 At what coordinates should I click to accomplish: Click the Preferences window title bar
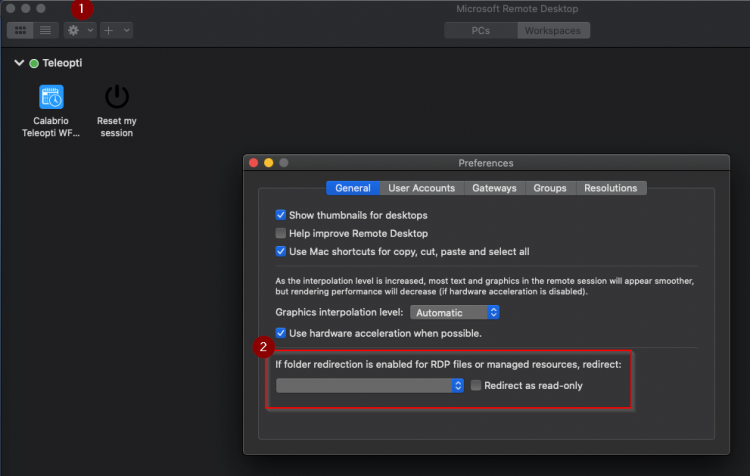click(x=486, y=163)
